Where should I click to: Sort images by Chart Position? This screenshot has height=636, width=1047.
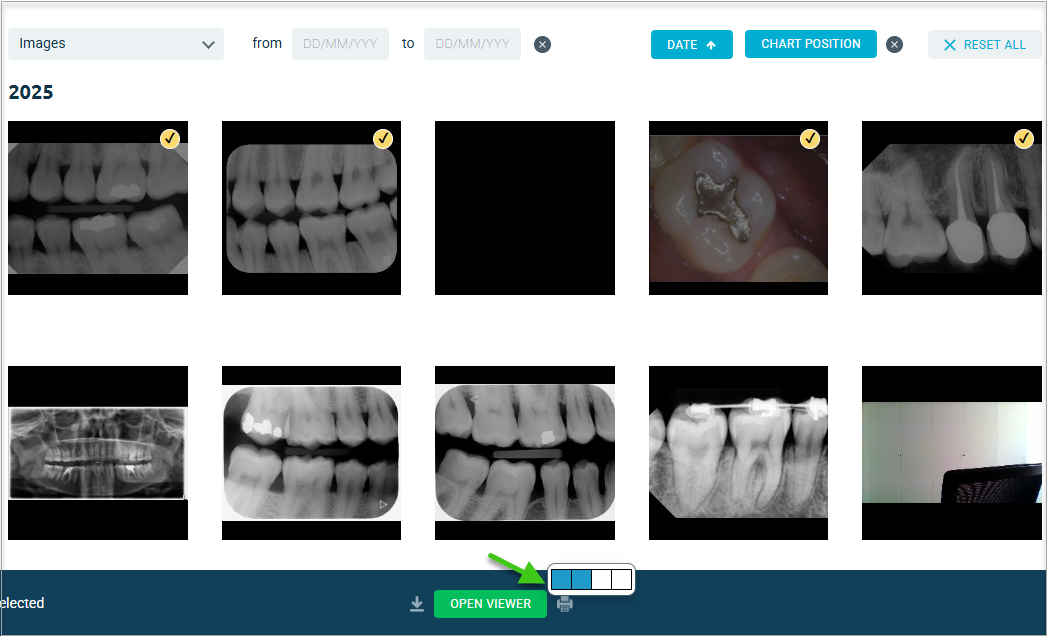(x=811, y=44)
